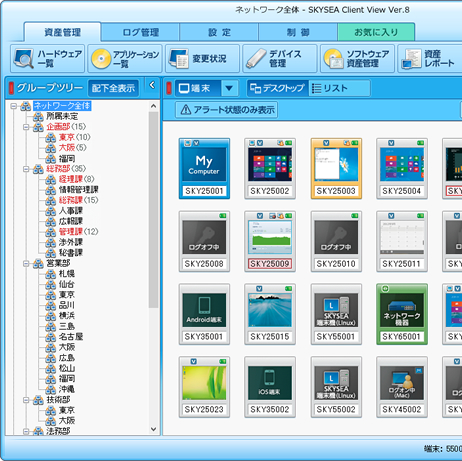Click the 品川 group icon
Viewport: 462px width, 461px height.
coord(51,305)
